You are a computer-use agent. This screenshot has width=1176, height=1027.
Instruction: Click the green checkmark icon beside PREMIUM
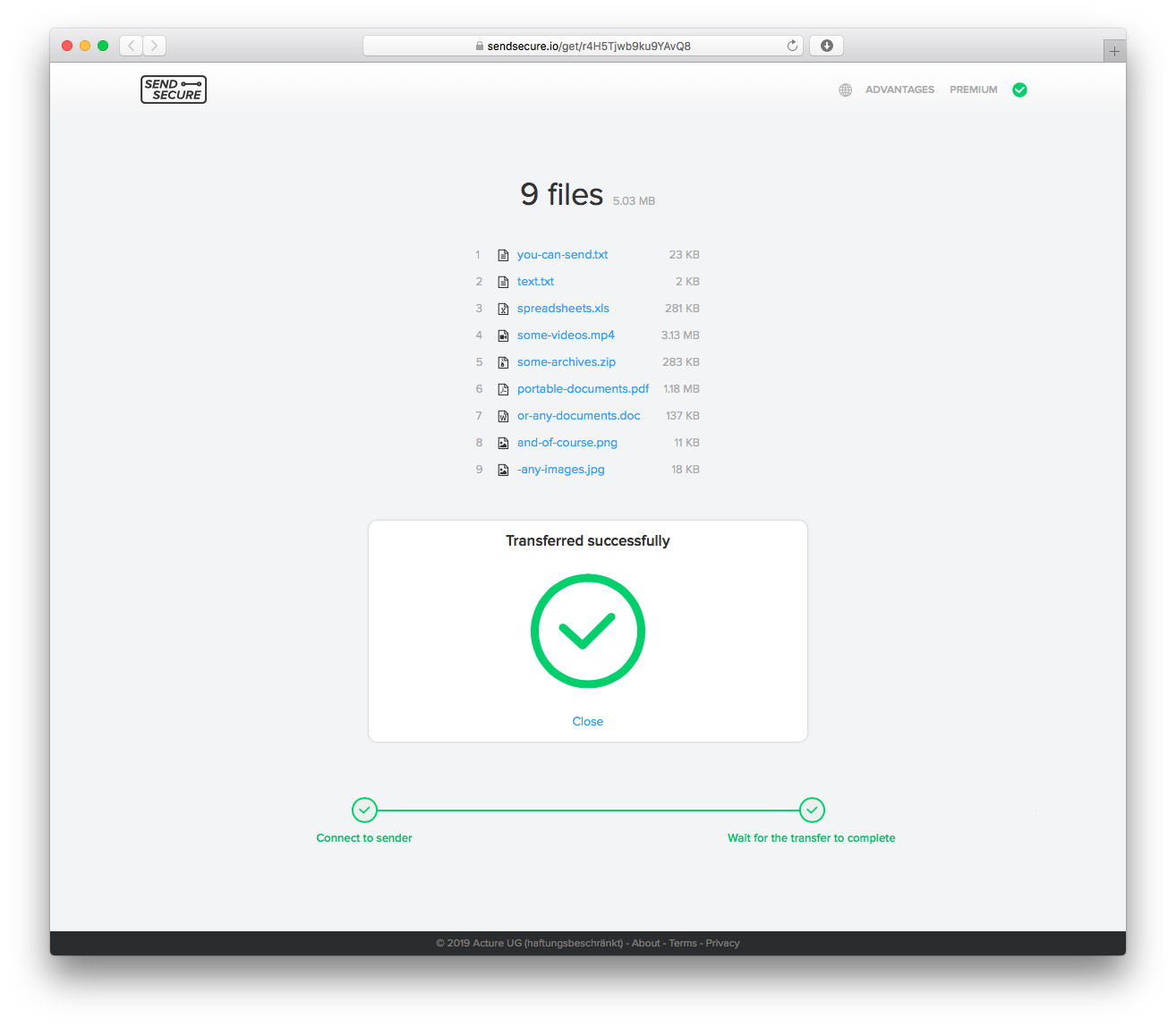(1019, 89)
